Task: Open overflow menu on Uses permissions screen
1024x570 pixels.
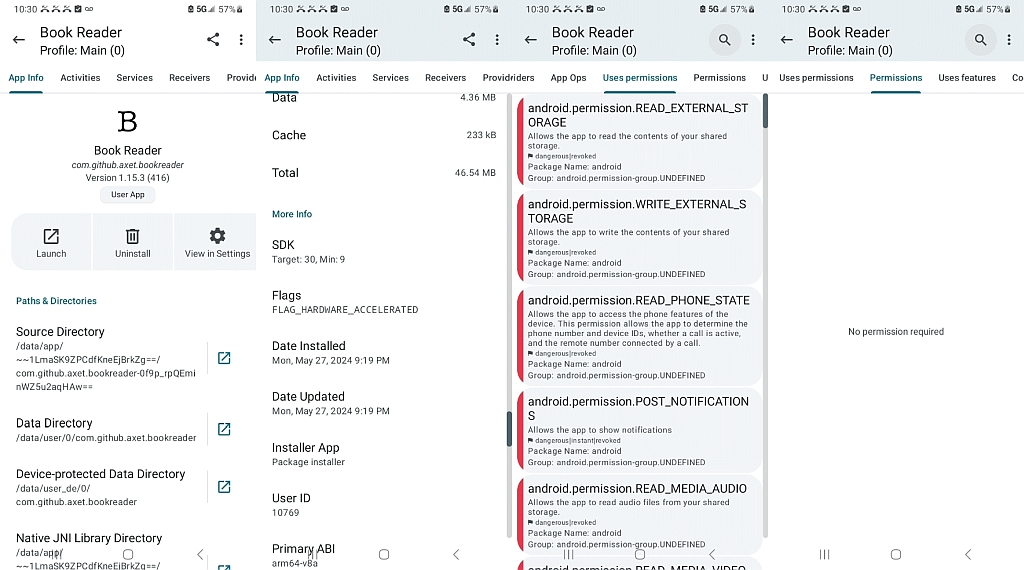Action: pyautogui.click(x=753, y=40)
